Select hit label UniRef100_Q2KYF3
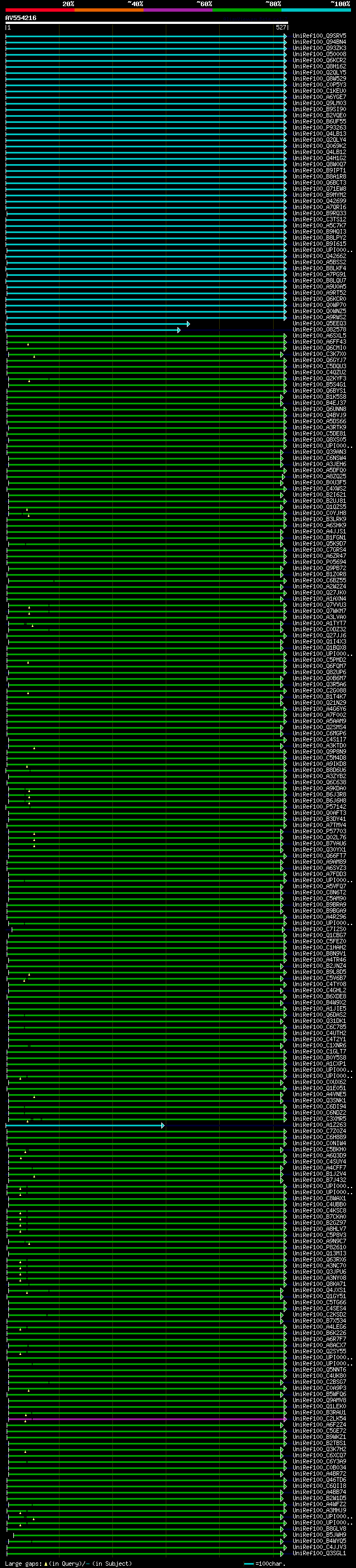356x1568 pixels. tap(319, 379)
